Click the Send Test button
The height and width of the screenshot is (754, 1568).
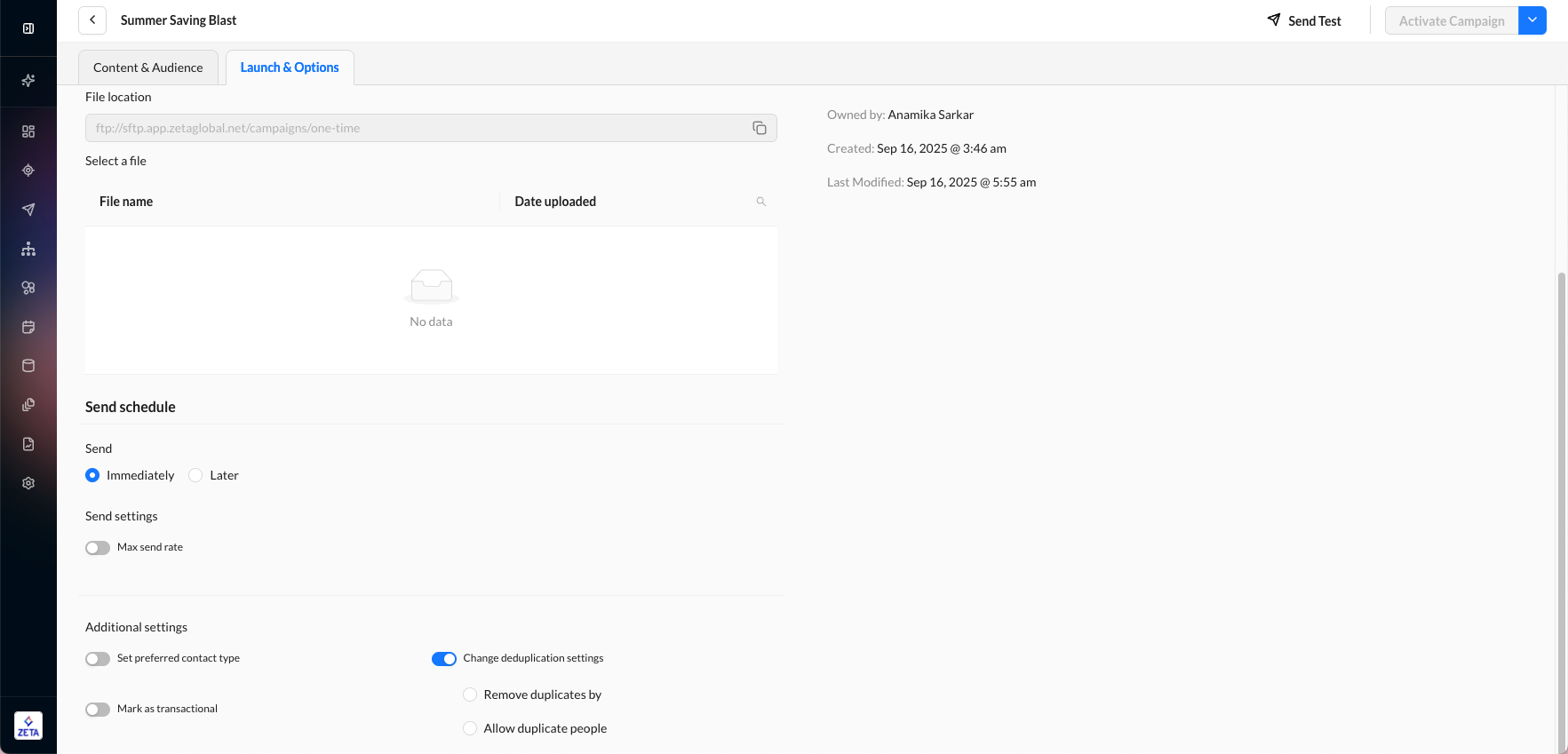click(1303, 20)
